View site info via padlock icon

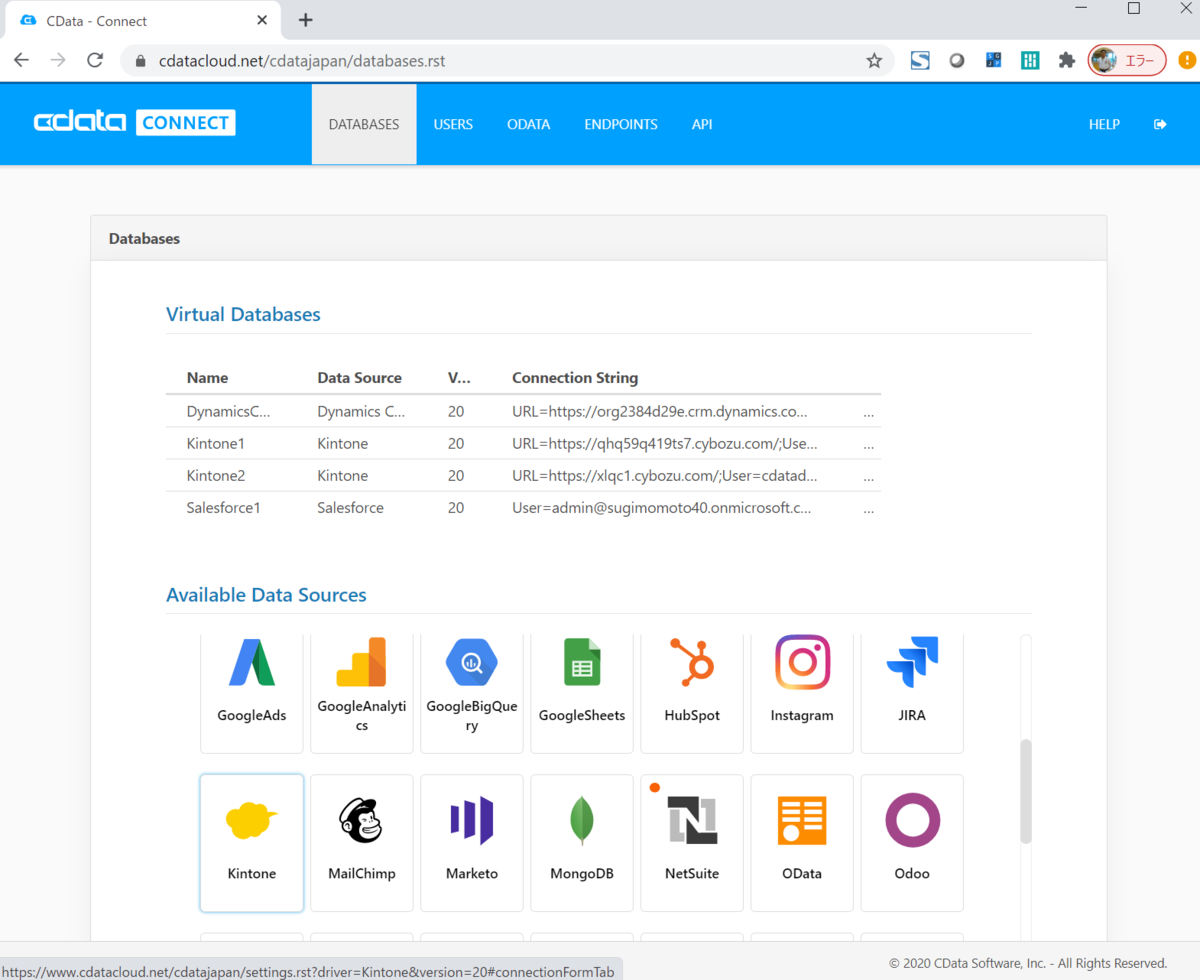[140, 61]
